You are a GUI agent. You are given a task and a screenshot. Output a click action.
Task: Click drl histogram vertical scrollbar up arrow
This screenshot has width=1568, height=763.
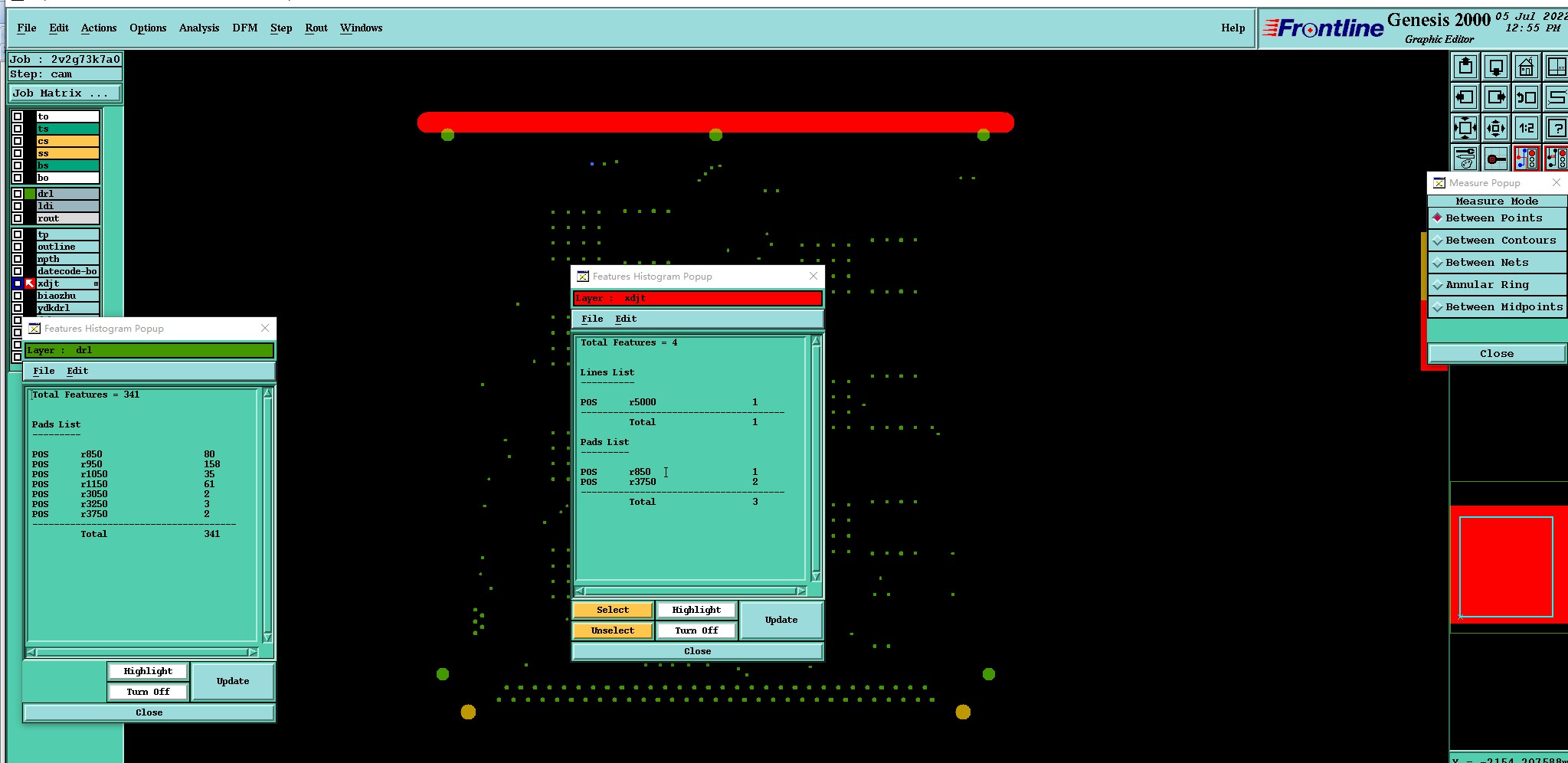tap(267, 393)
